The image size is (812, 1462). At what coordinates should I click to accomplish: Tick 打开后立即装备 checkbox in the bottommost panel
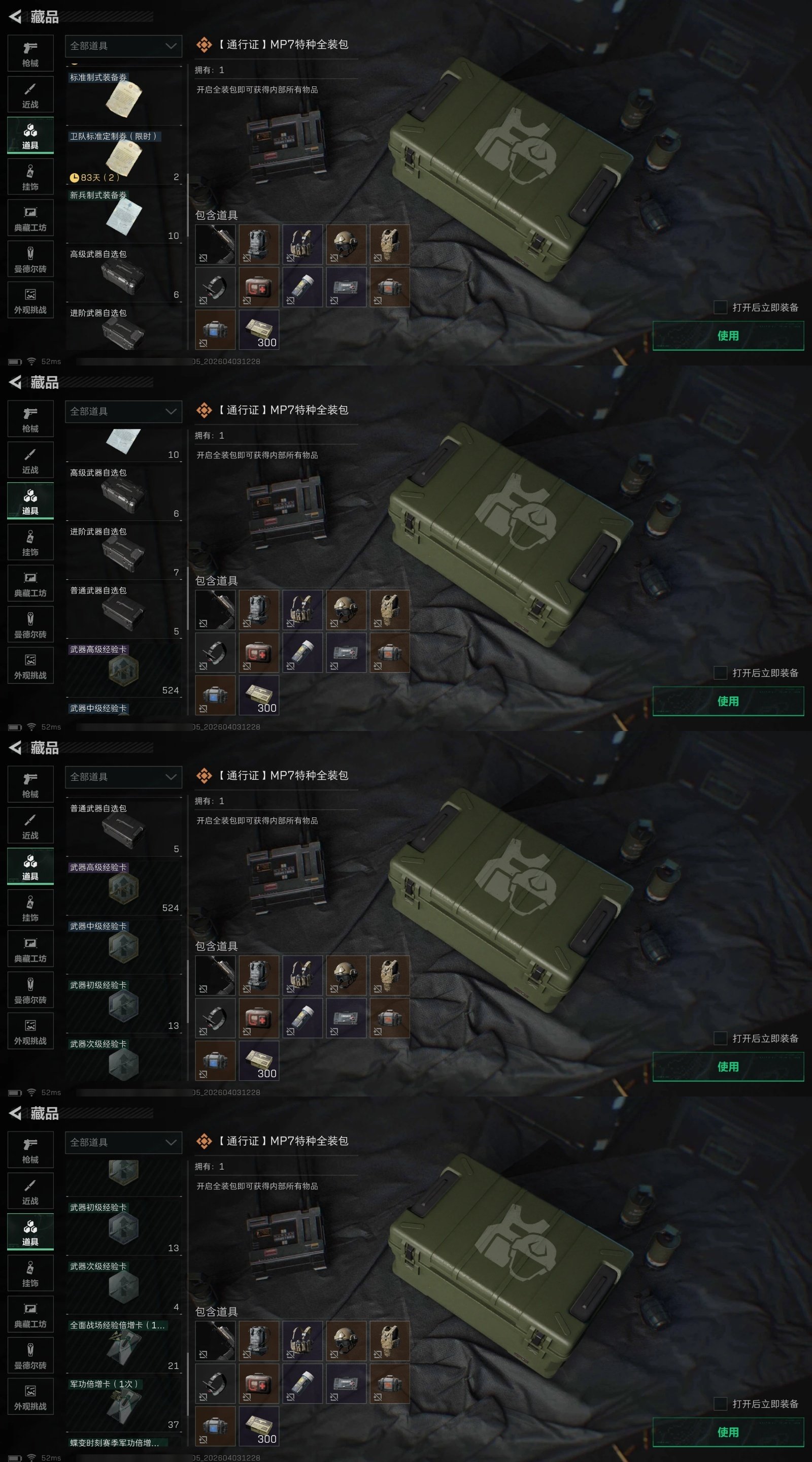720,1404
